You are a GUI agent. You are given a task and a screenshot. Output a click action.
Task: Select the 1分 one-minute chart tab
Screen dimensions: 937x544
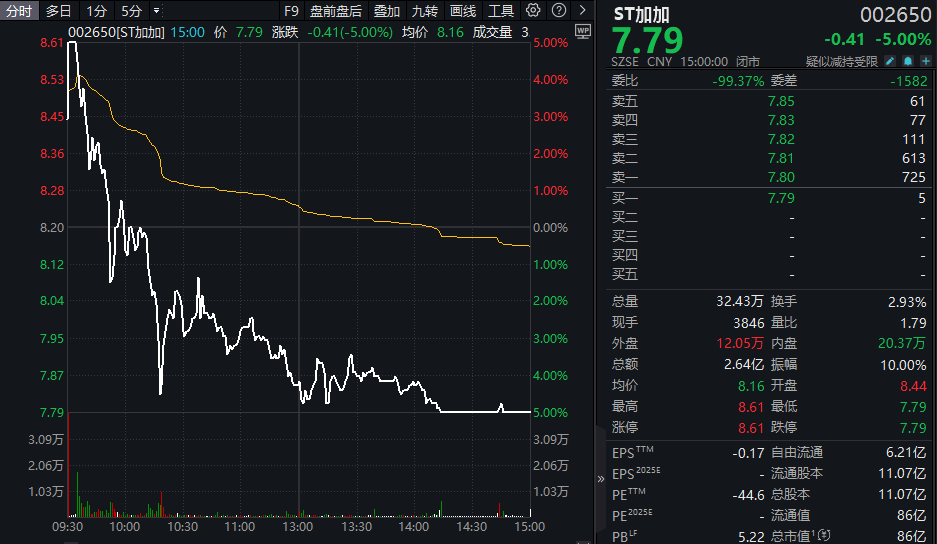coord(96,11)
